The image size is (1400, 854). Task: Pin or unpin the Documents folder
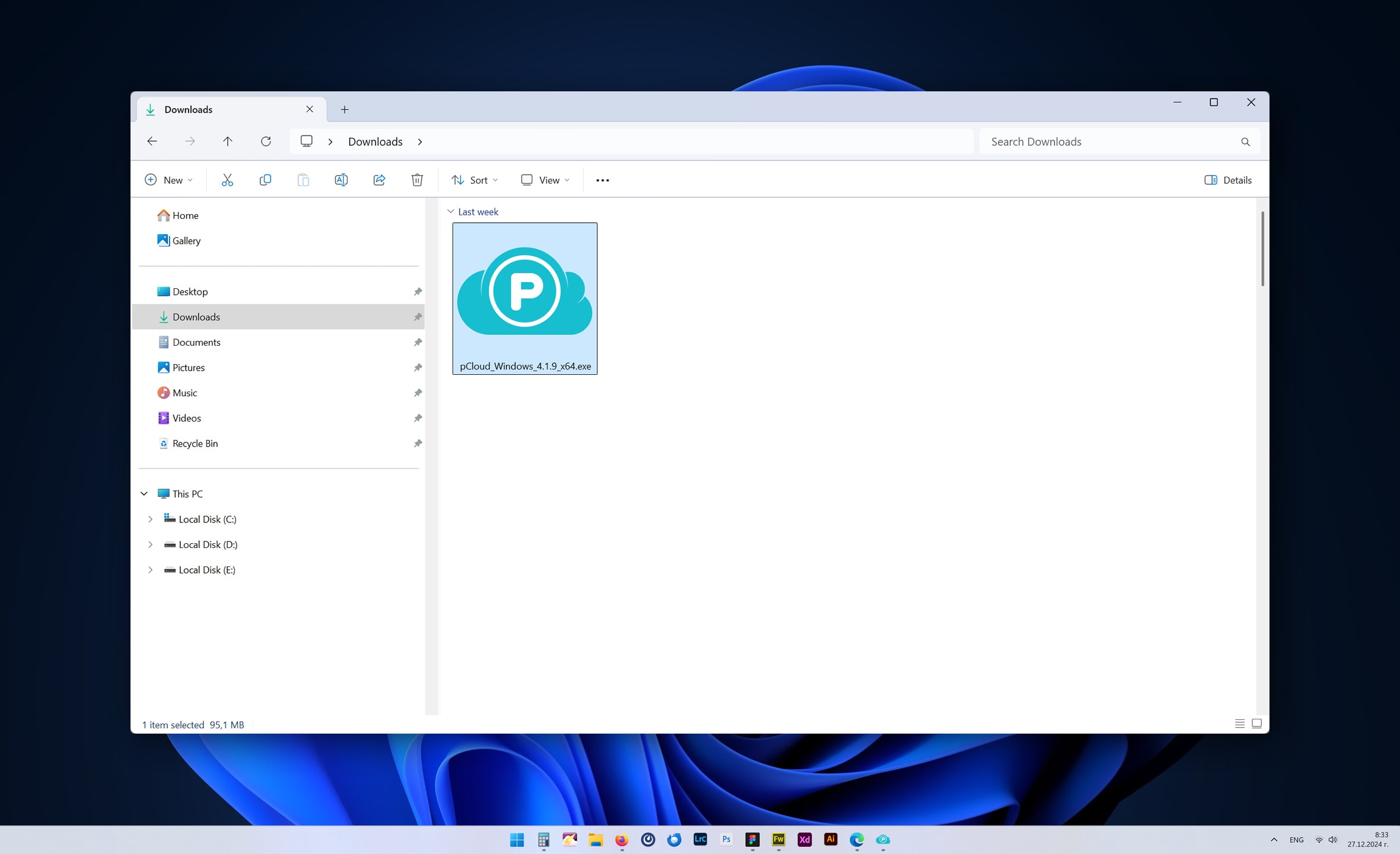(418, 342)
